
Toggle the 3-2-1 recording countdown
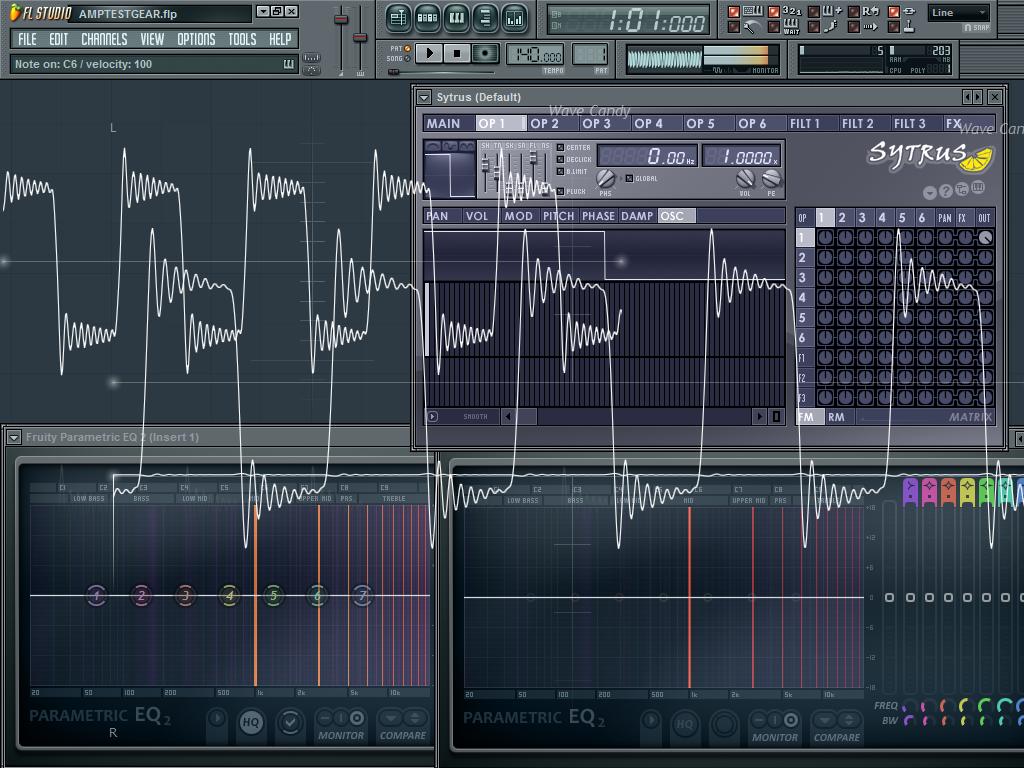774,12
